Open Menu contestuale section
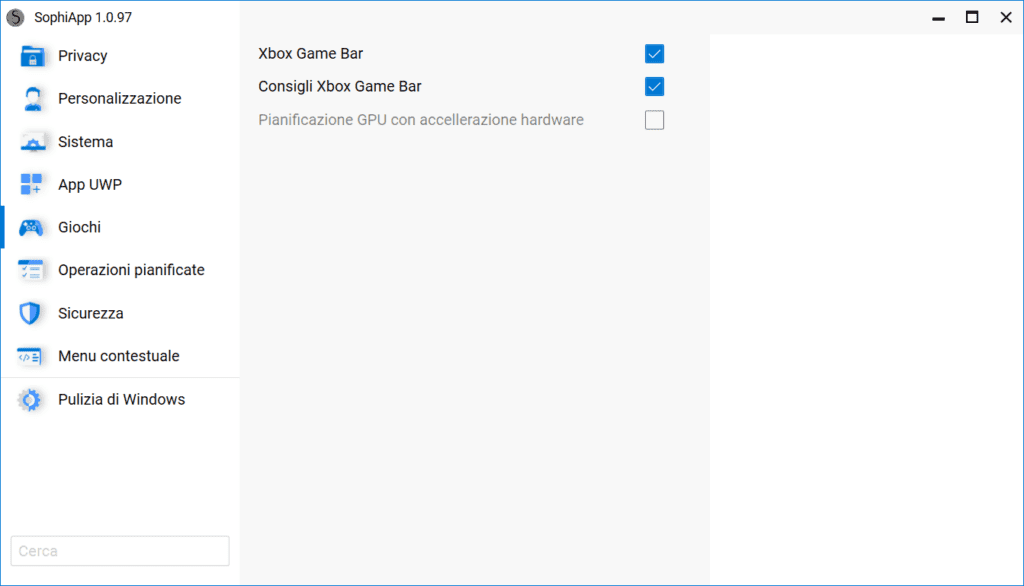This screenshot has width=1024, height=586. 121,356
